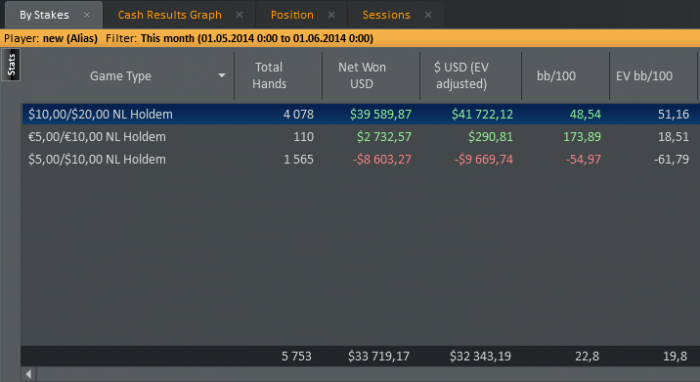700x382 pixels.
Task: Close the Sessions tab
Action: [428, 15]
